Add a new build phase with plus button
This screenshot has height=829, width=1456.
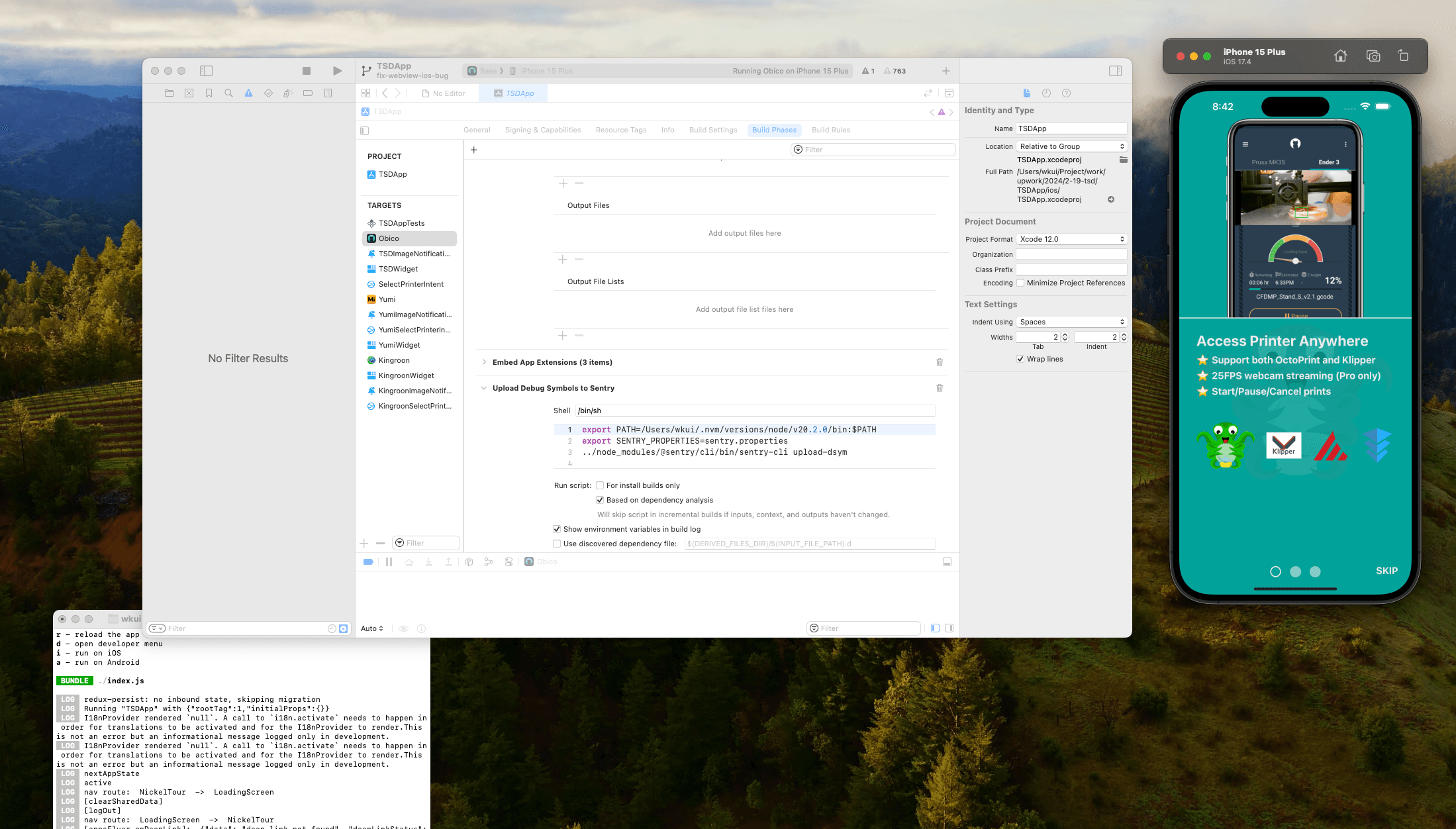pos(474,150)
